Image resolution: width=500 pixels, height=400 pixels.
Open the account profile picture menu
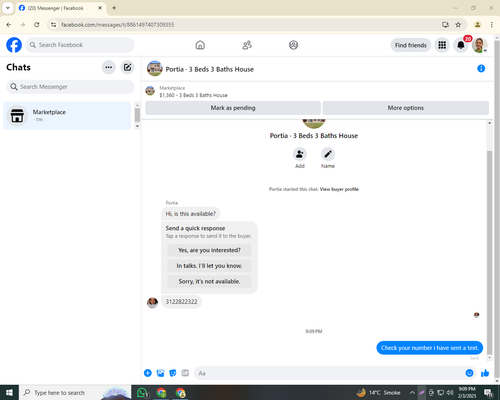coord(479,45)
